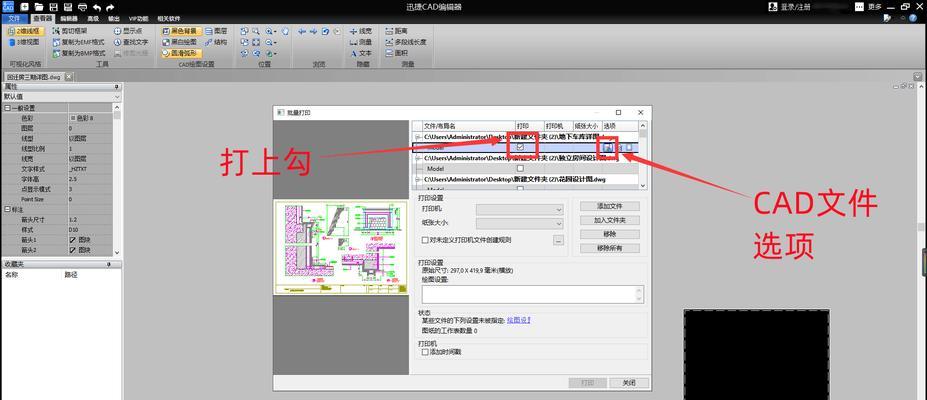Click 复制为EMF格式 tool
Screen dimensions: 927x400
pos(78,42)
